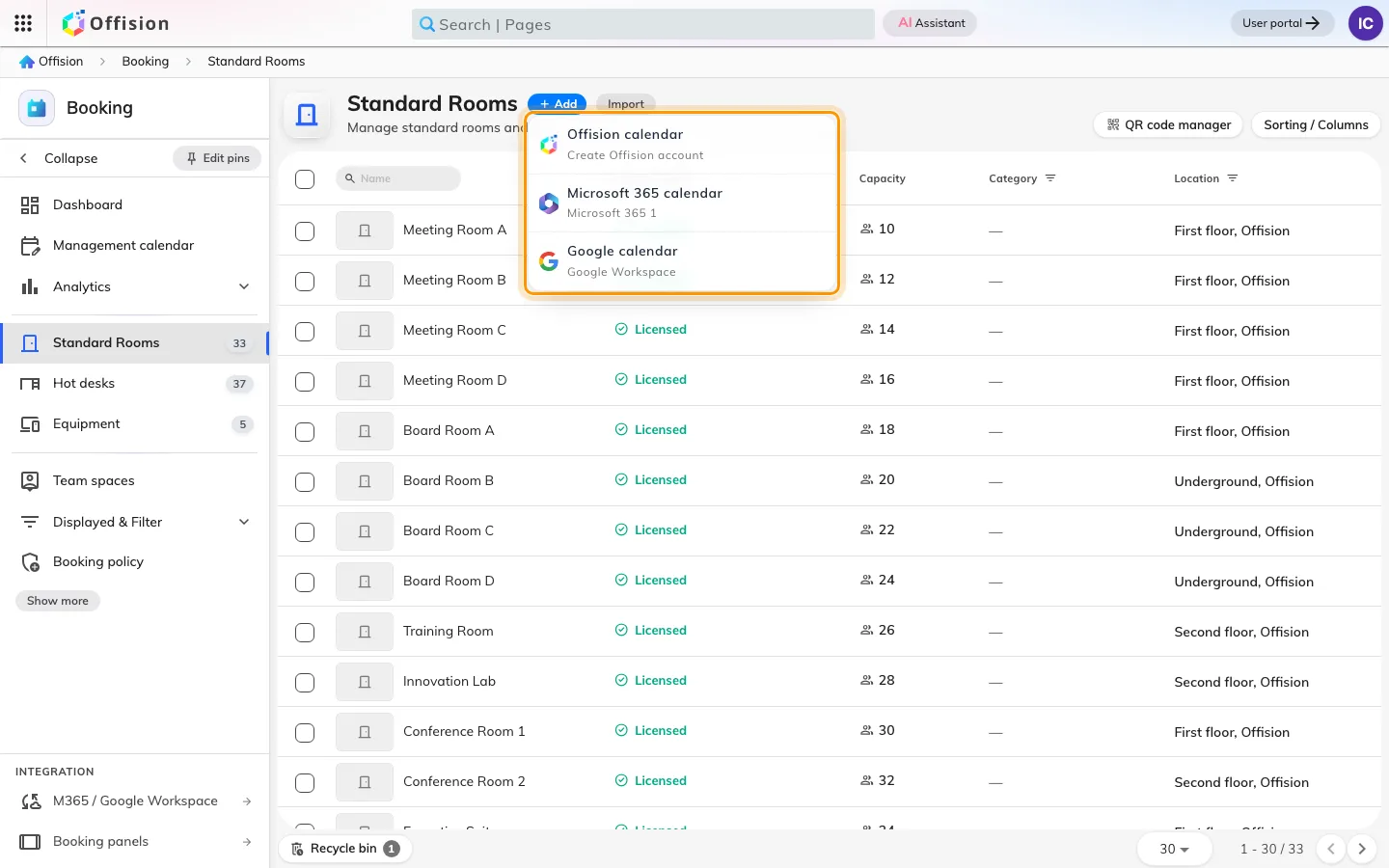Expand the Analytics submenu
The height and width of the screenshot is (868, 1389).
(244, 286)
